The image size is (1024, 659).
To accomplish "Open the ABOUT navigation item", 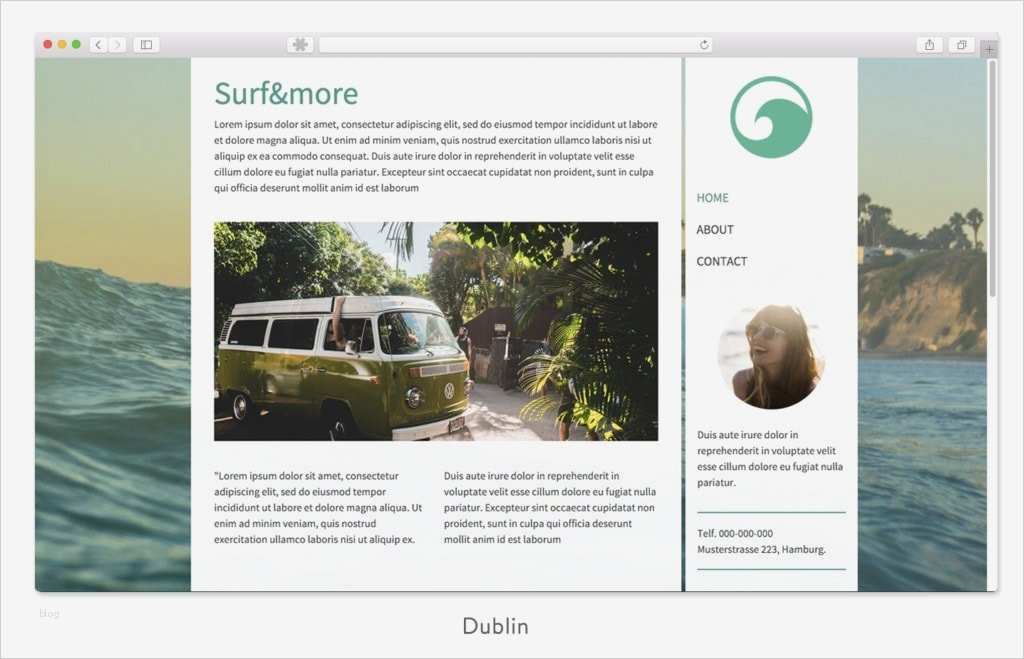I will 715,230.
